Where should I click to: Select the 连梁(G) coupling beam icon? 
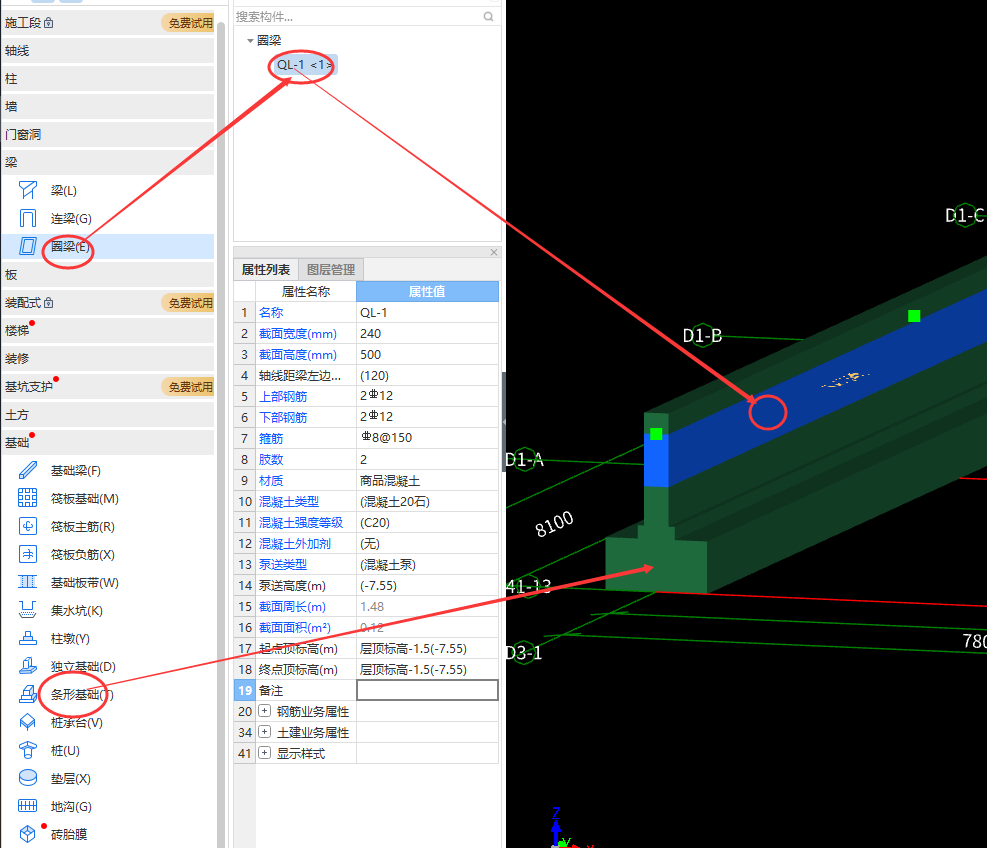pyautogui.click(x=28, y=218)
